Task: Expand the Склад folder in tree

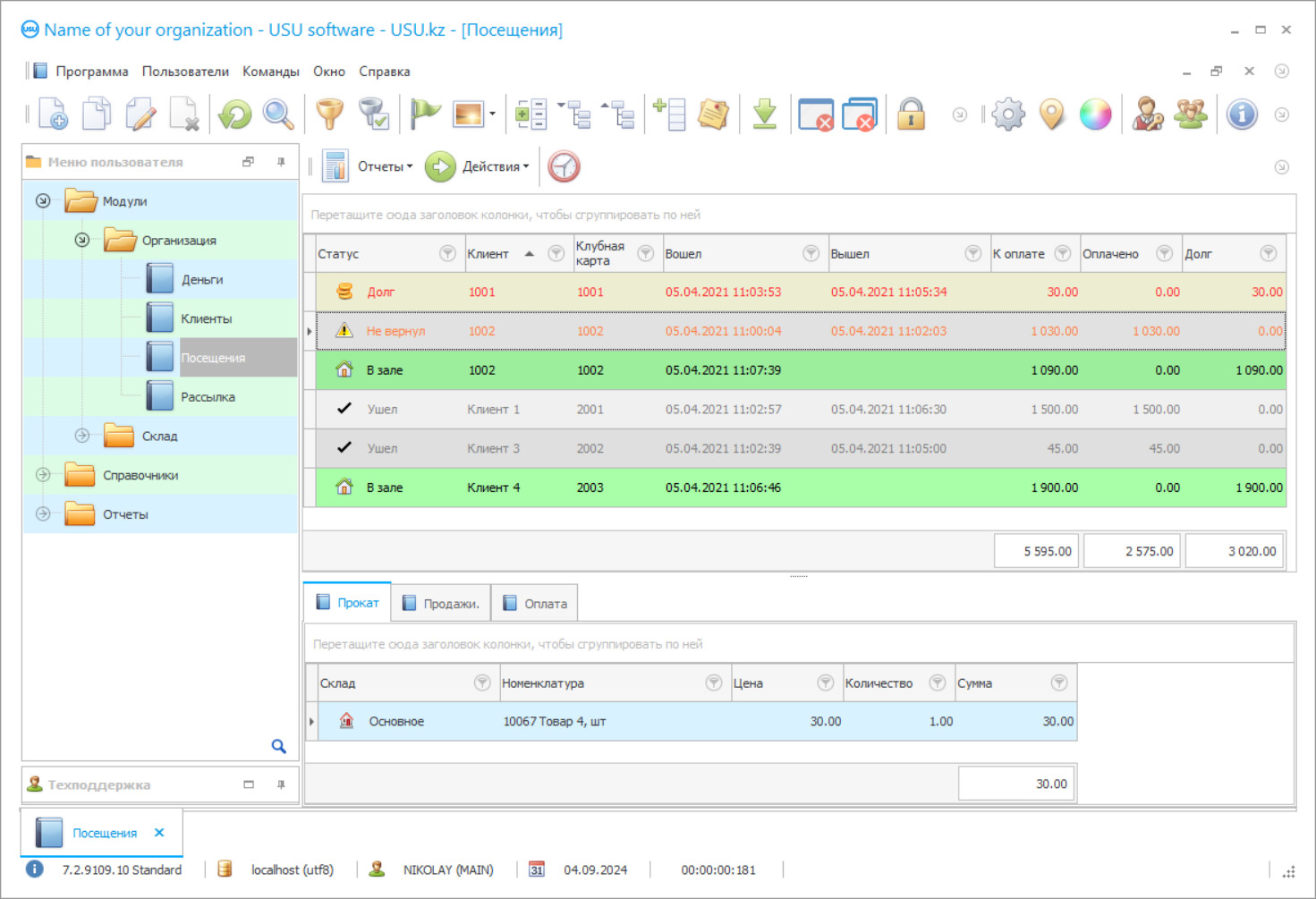Action: (82, 436)
